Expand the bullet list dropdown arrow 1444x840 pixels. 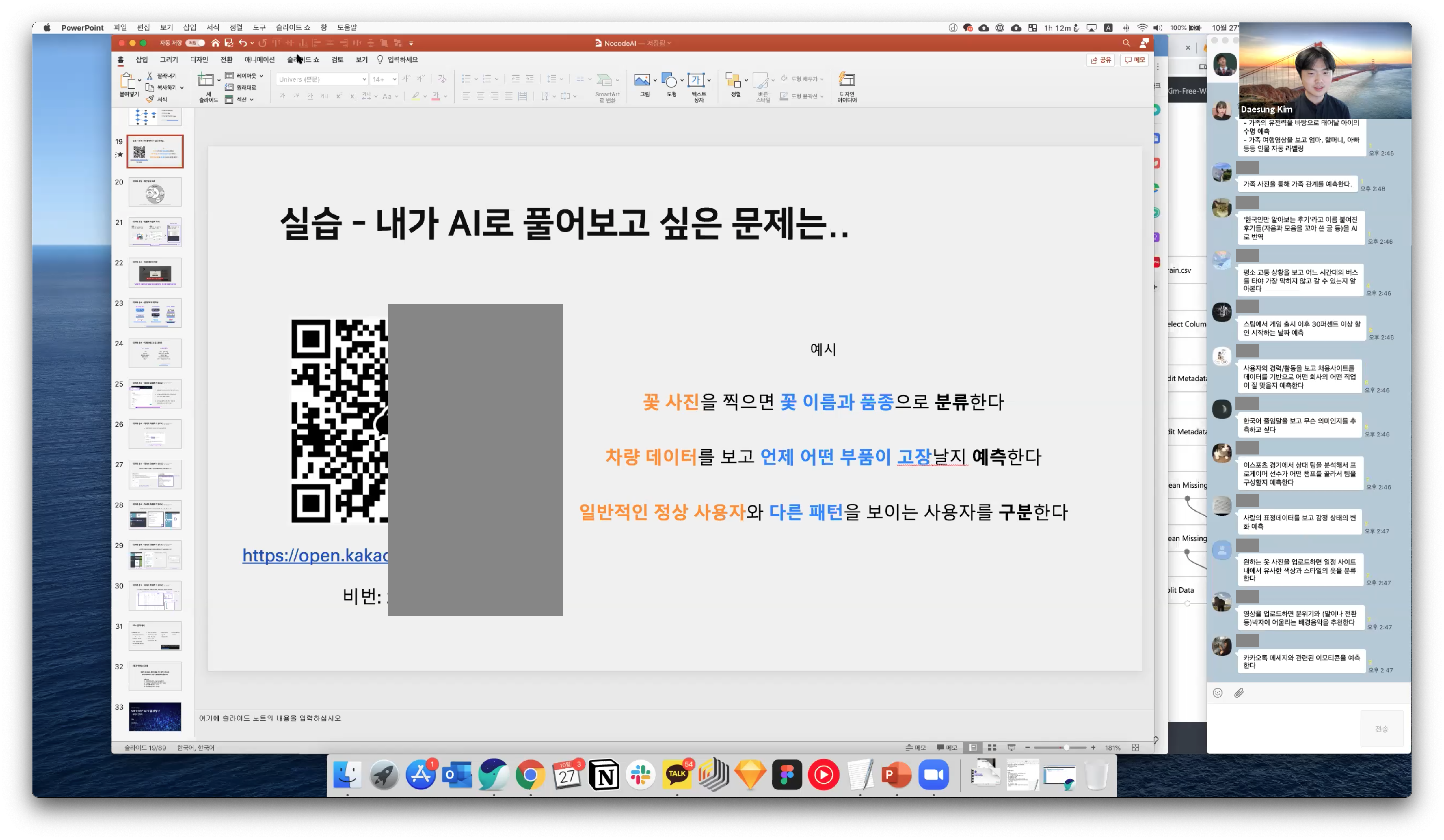tap(476, 79)
